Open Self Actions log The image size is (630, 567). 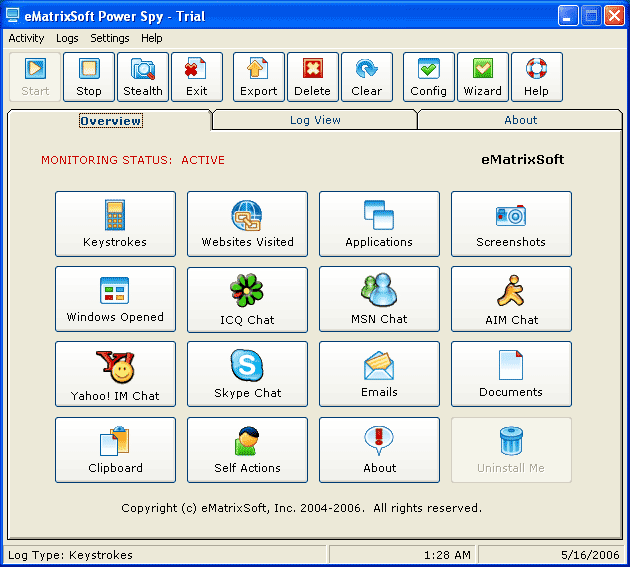click(x=247, y=450)
